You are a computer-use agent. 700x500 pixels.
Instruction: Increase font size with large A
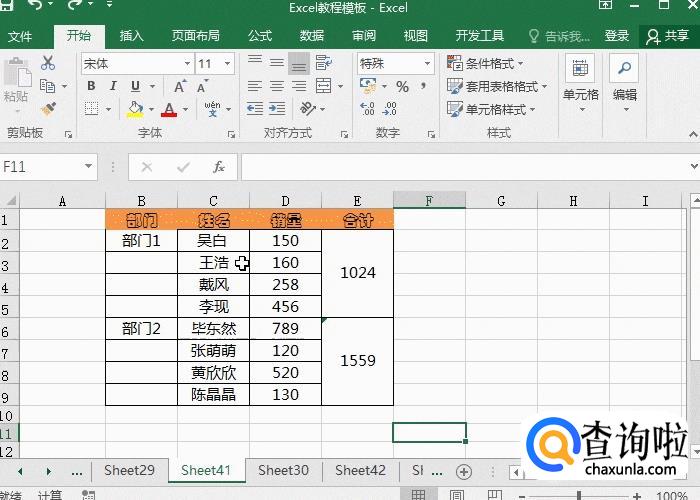[180, 86]
